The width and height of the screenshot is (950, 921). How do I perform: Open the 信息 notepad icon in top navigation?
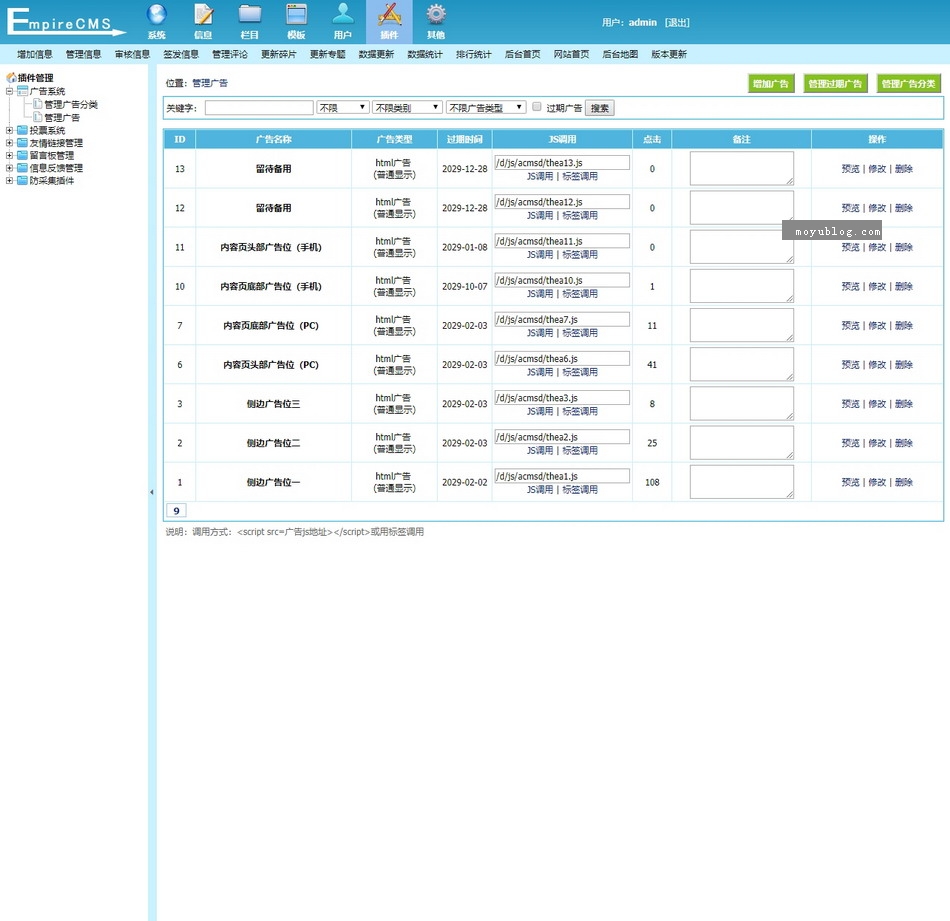[x=203, y=15]
